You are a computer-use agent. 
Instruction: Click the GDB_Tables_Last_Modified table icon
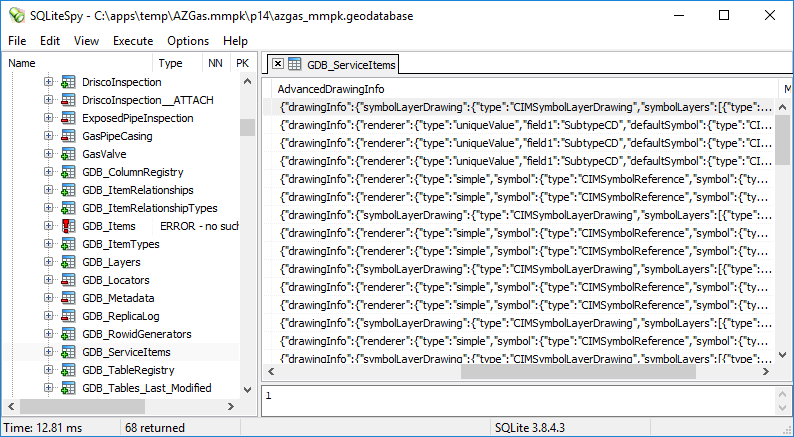point(68,388)
